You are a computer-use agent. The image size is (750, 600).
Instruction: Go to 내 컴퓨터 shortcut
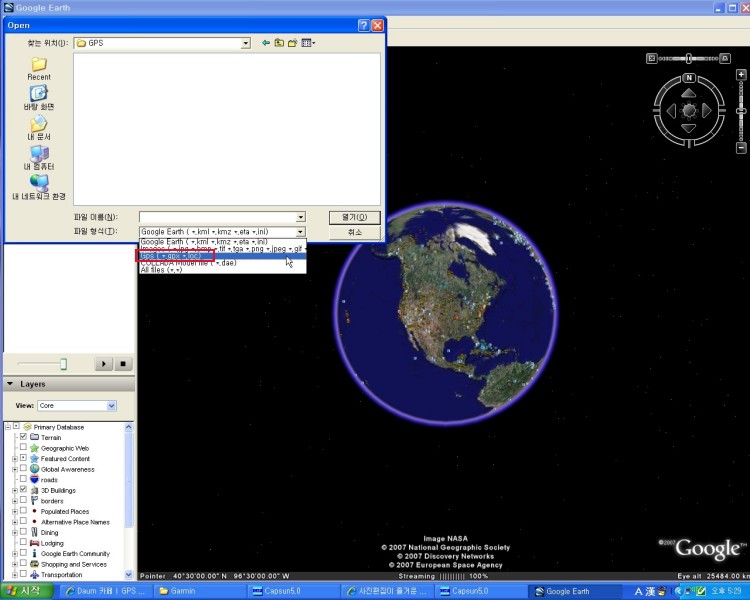click(39, 158)
